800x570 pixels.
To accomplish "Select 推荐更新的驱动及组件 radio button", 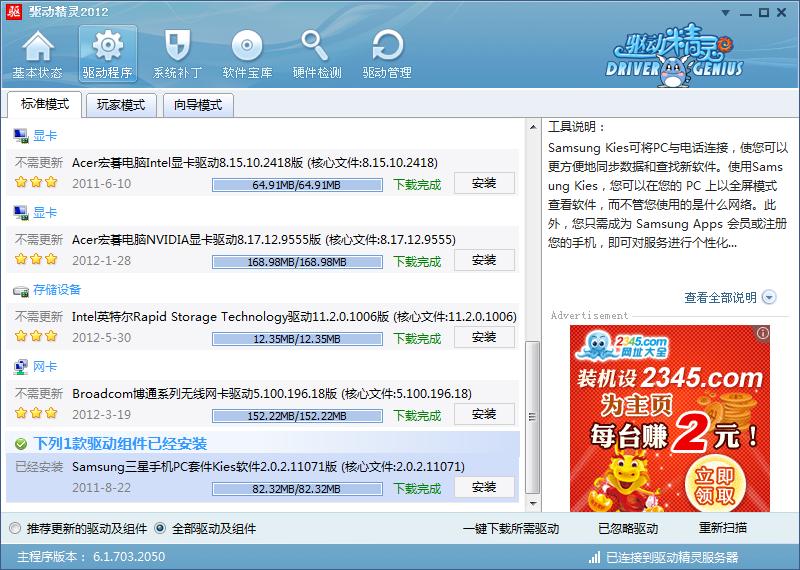I will point(14,528).
